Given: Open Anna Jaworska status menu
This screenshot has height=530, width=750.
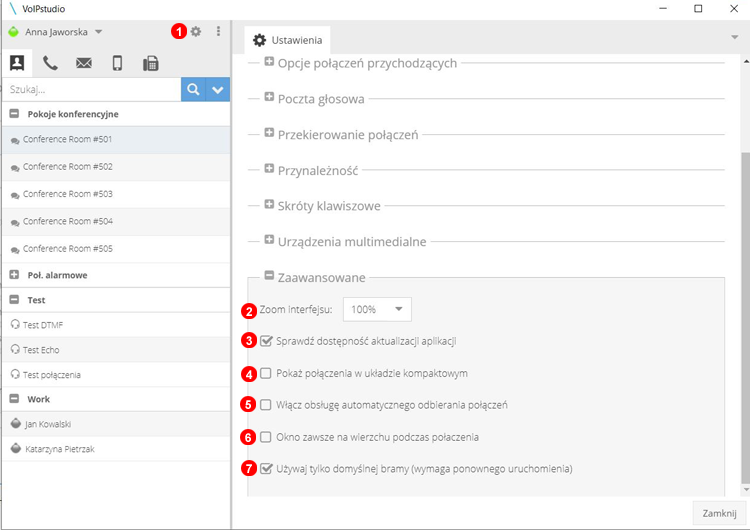Looking at the screenshot, I should click(62, 31).
